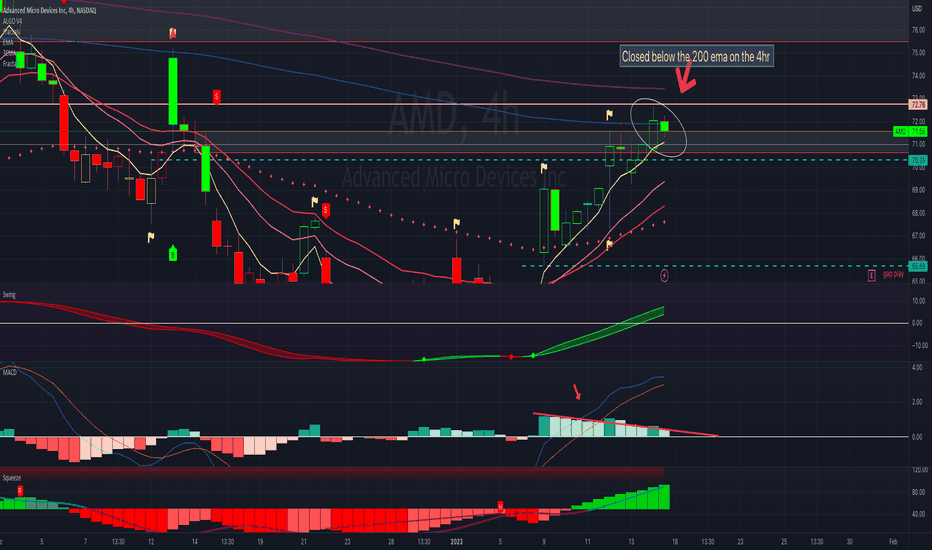The width and height of the screenshot is (932, 550).
Task: Select the Swing panel label
Action: (x=9, y=294)
